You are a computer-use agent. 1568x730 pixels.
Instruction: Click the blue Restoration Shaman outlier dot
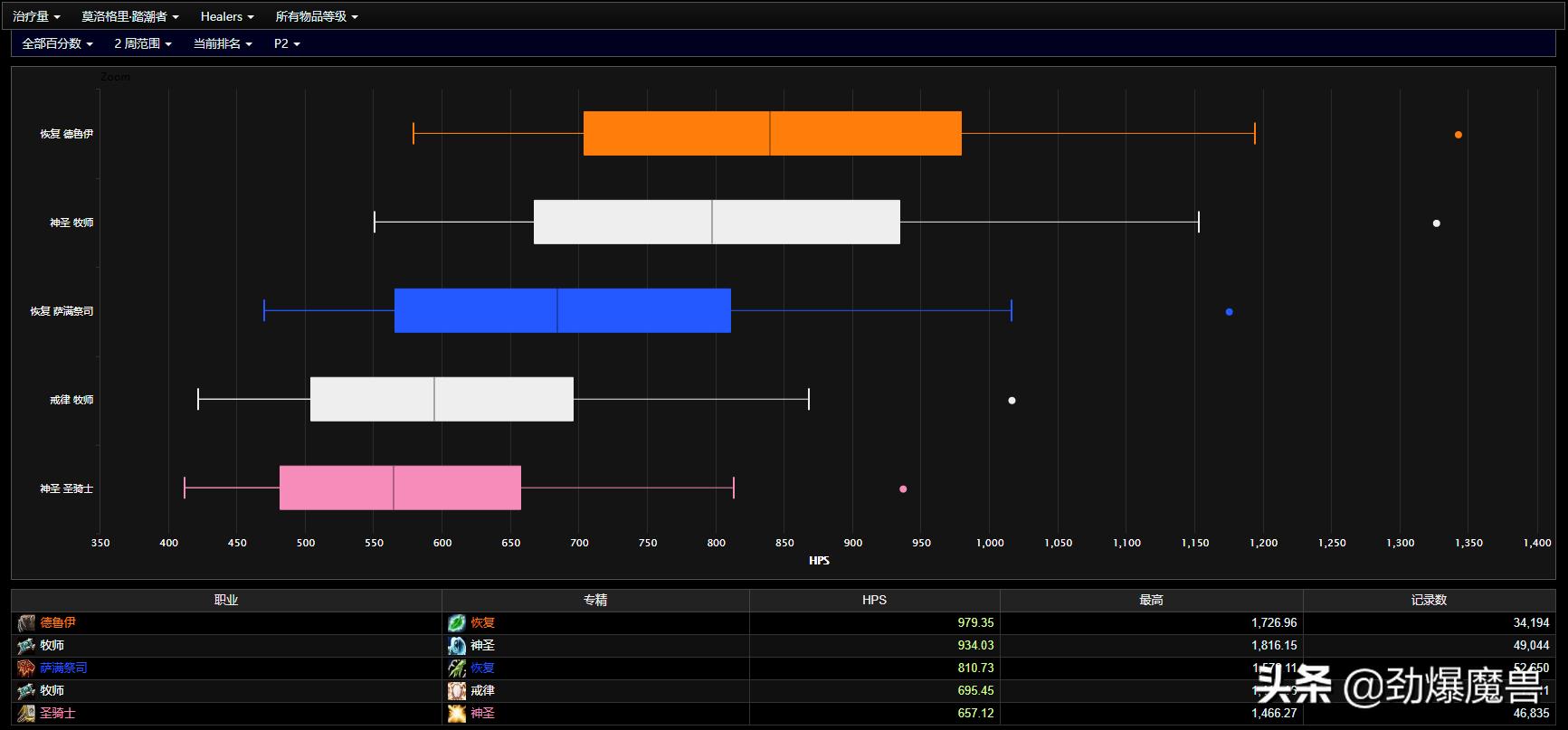1229,312
